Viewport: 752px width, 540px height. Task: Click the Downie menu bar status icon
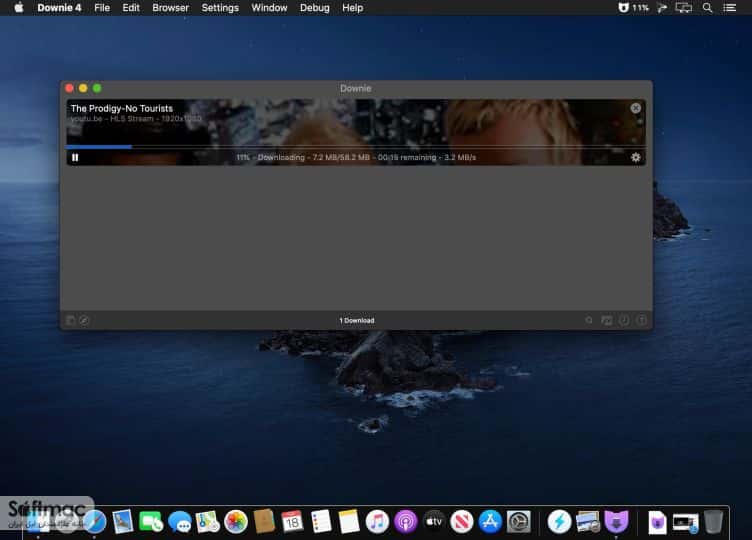point(623,8)
